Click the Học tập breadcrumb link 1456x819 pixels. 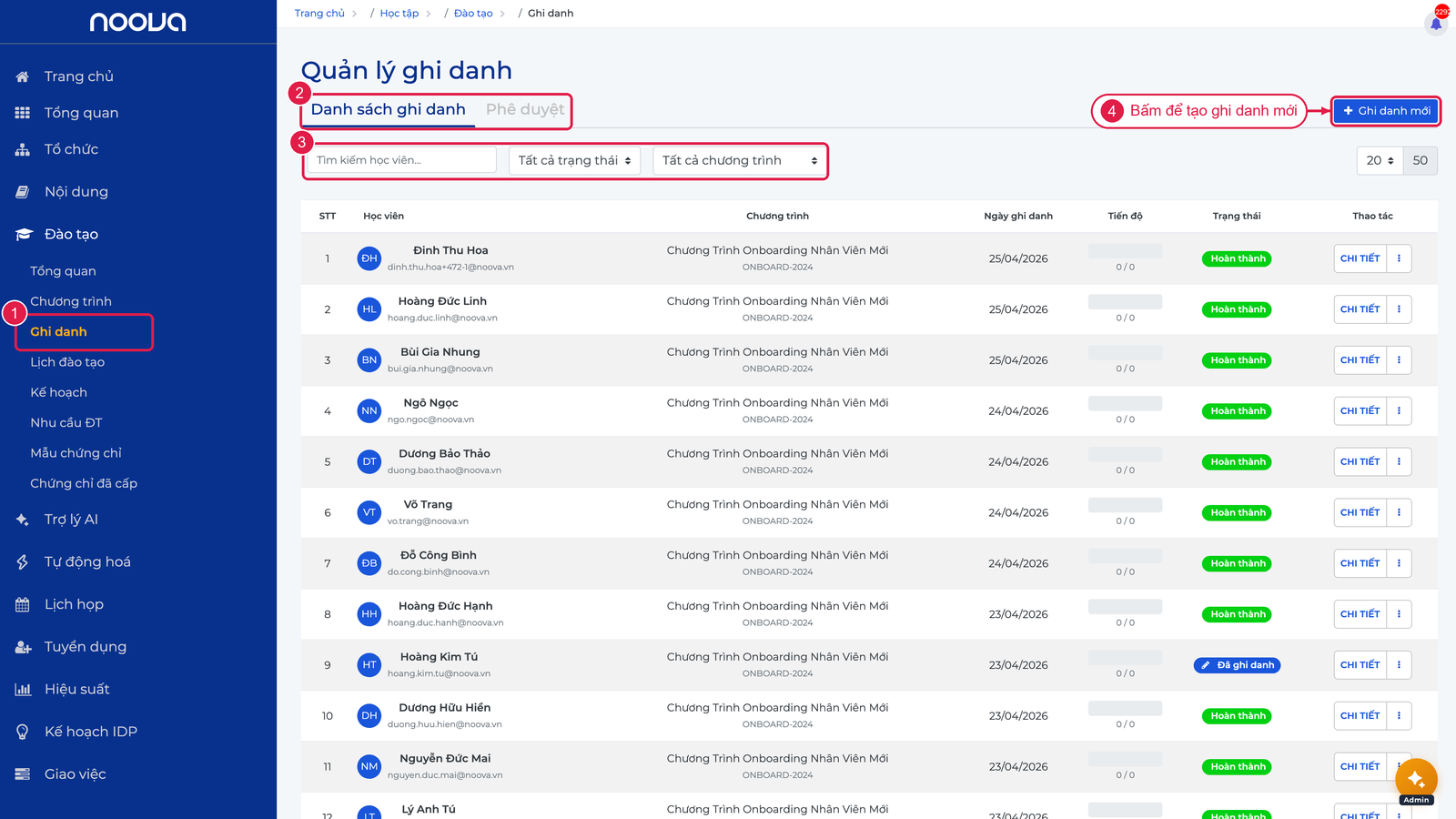399,14
